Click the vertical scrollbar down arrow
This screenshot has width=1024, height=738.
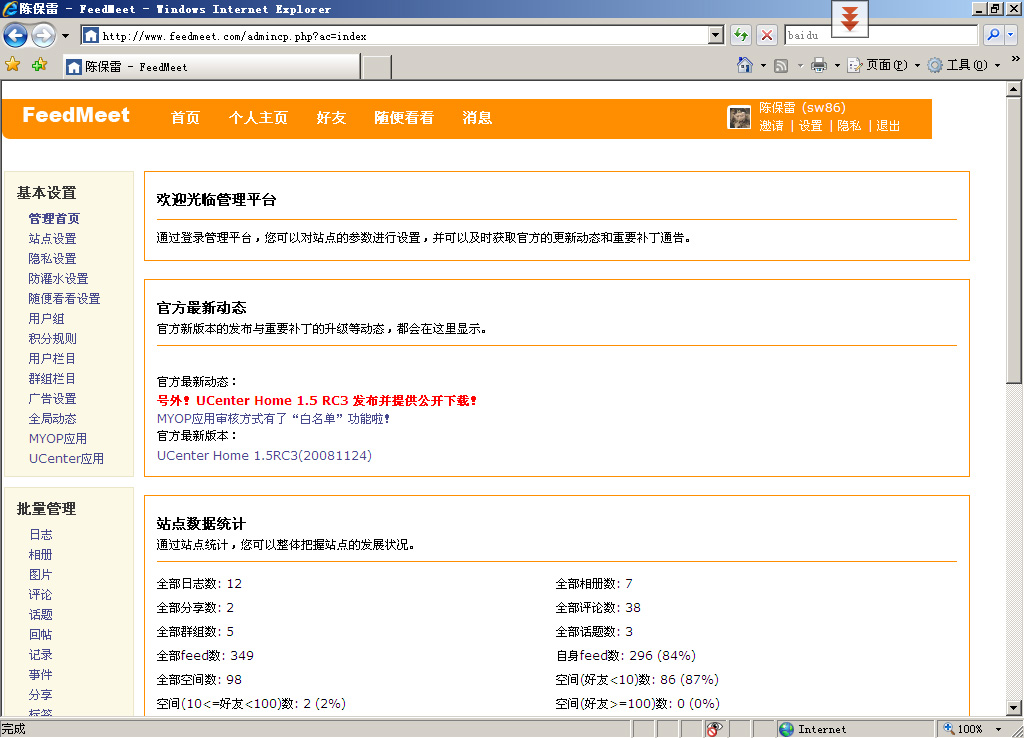point(1014,708)
